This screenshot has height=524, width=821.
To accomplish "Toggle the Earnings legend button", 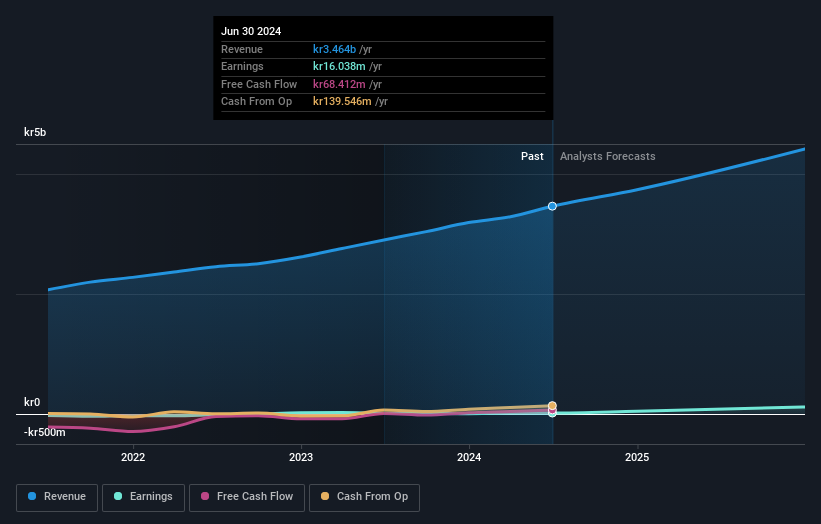I will pyautogui.click(x=143, y=497).
